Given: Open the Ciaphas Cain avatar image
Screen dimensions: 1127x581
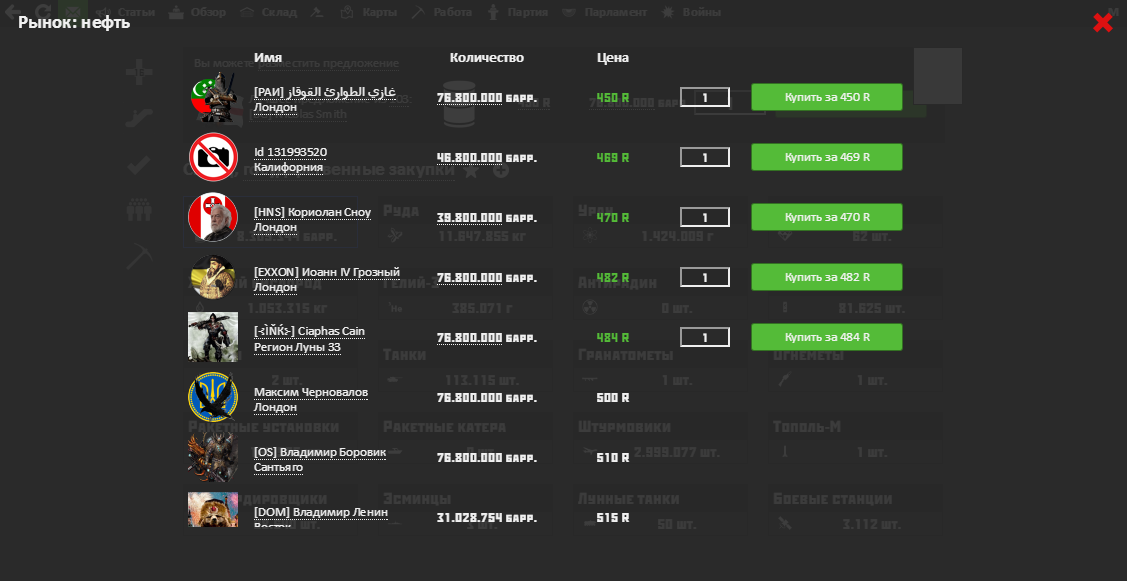Looking at the screenshot, I should (x=213, y=337).
